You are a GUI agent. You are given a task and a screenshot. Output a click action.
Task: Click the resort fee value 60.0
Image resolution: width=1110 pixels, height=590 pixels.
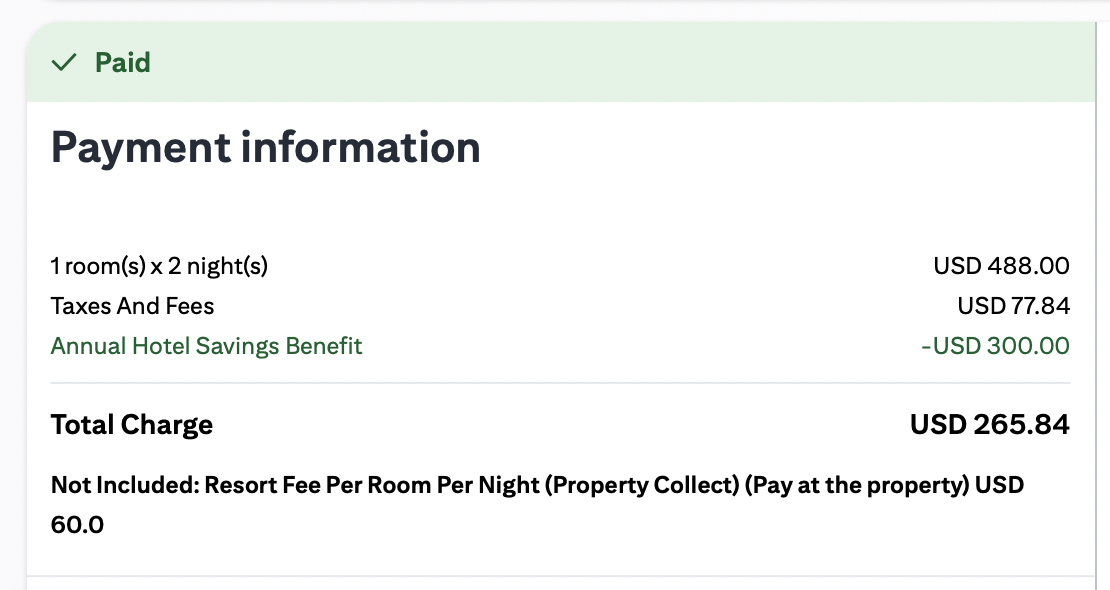pyautogui.click(x=77, y=524)
